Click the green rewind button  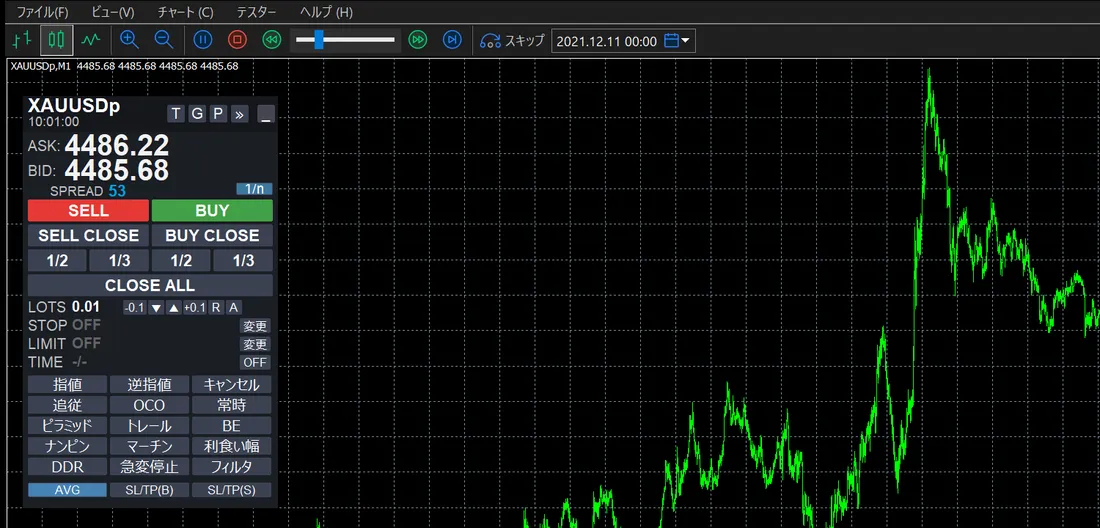pos(271,40)
